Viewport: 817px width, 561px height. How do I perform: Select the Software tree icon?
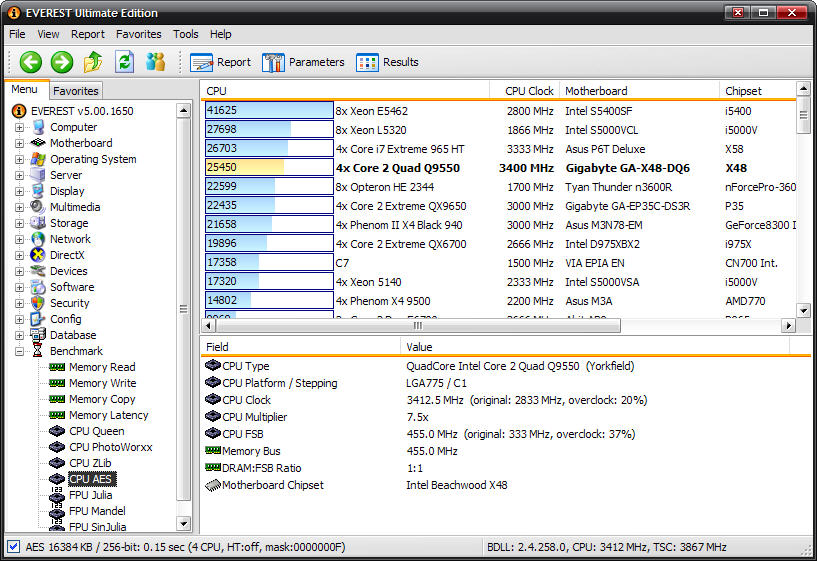point(38,287)
